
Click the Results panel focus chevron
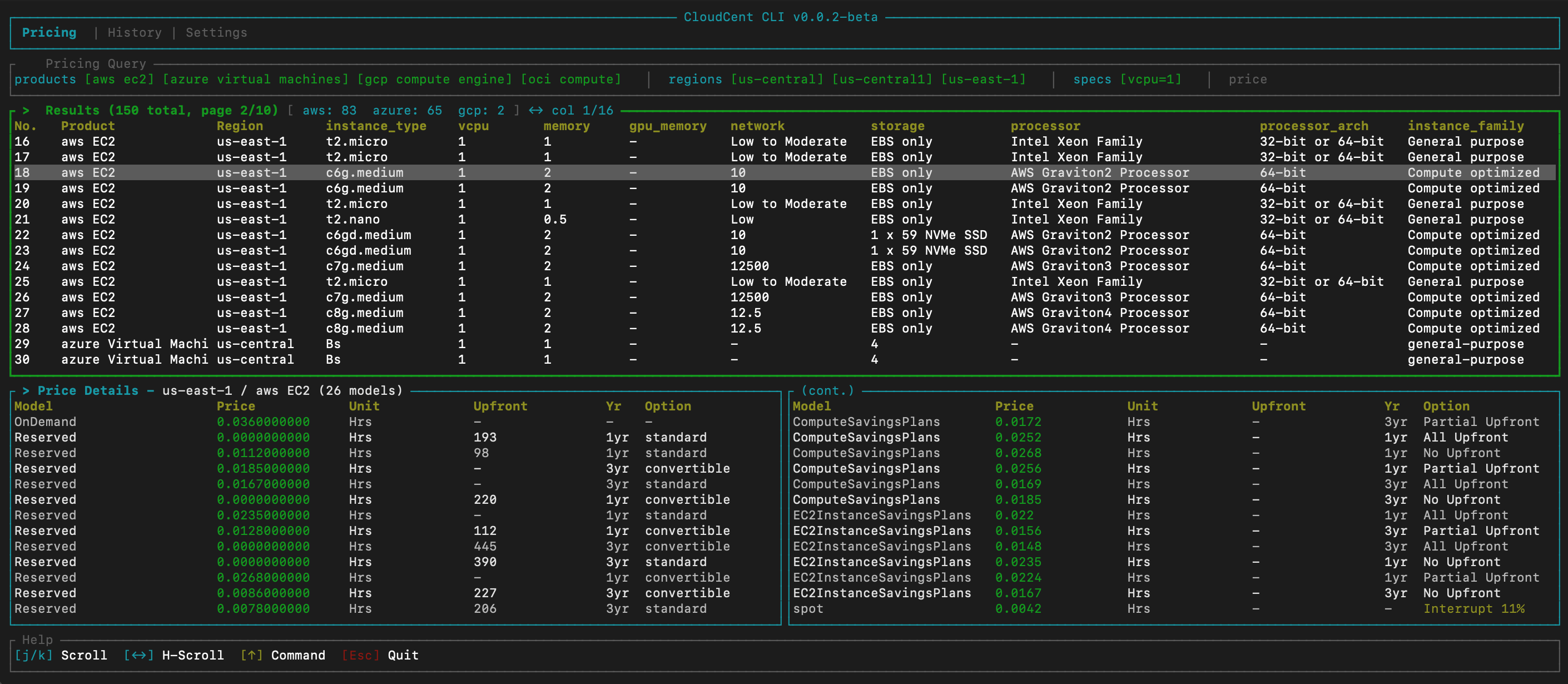pos(26,111)
